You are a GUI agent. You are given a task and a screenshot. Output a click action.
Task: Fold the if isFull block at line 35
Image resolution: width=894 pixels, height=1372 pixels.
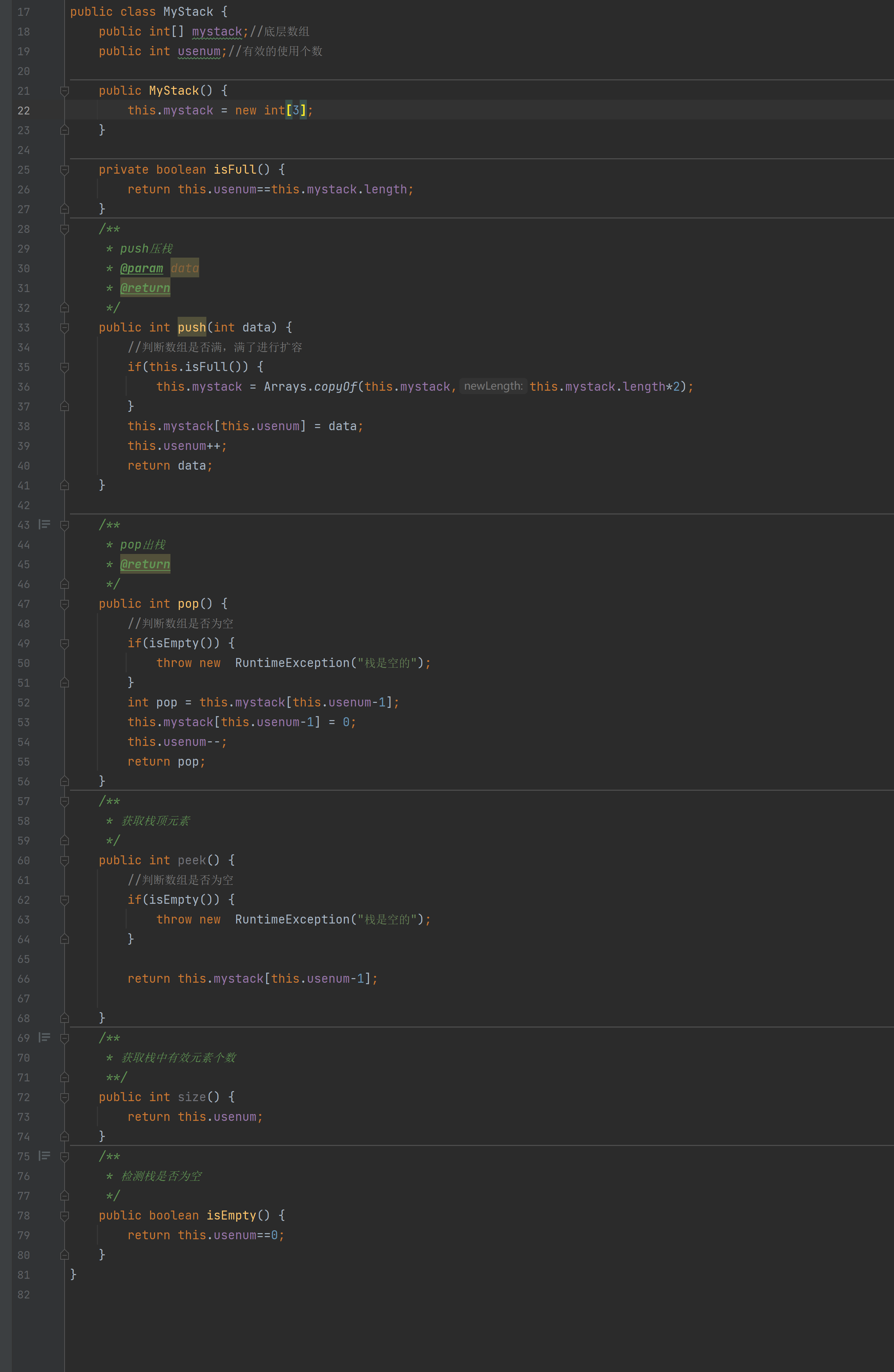(65, 367)
